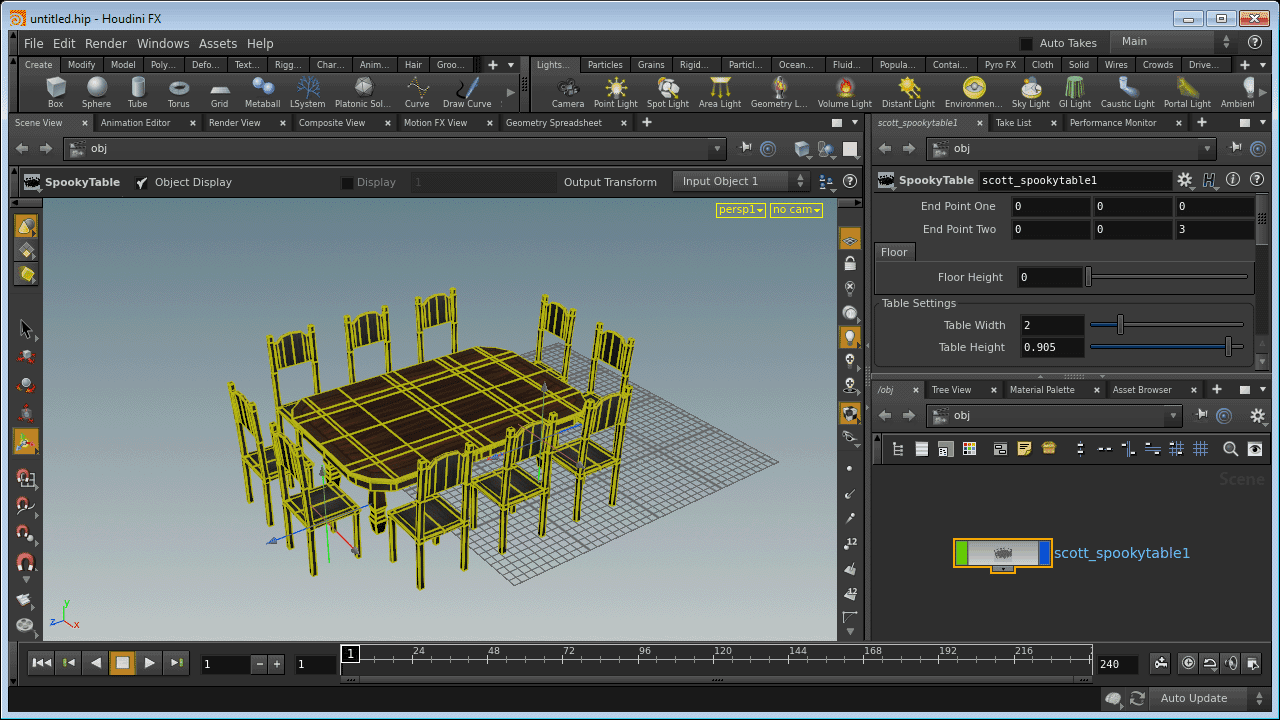The height and width of the screenshot is (720, 1280).
Task: Open the Assets menu
Action: 217,43
